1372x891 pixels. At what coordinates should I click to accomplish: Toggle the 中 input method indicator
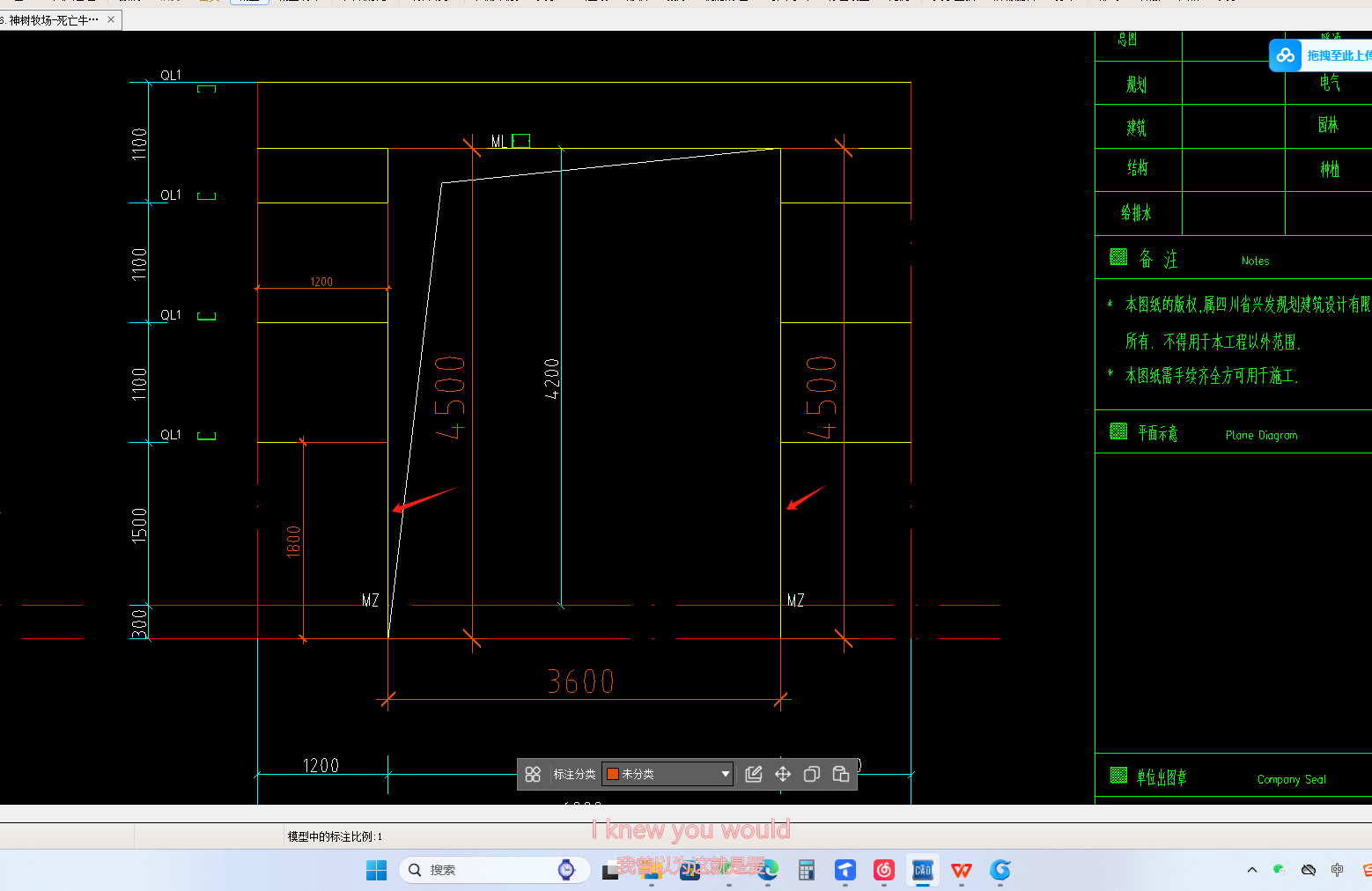pyautogui.click(x=1337, y=870)
